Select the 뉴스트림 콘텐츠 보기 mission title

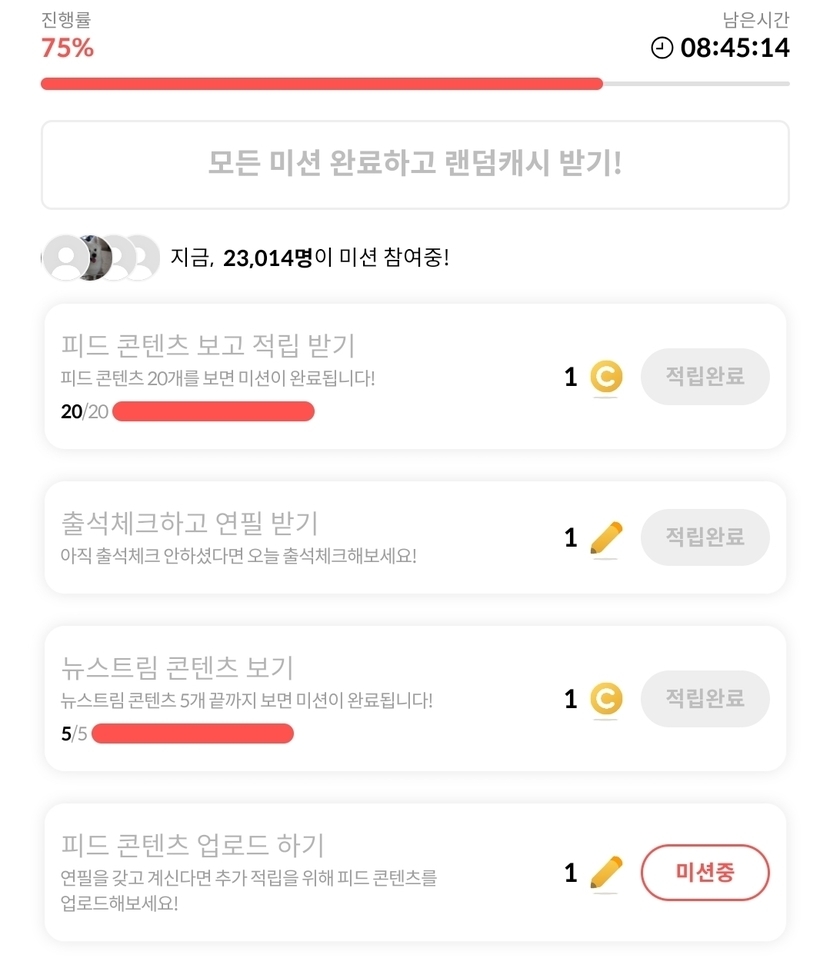coord(177,667)
